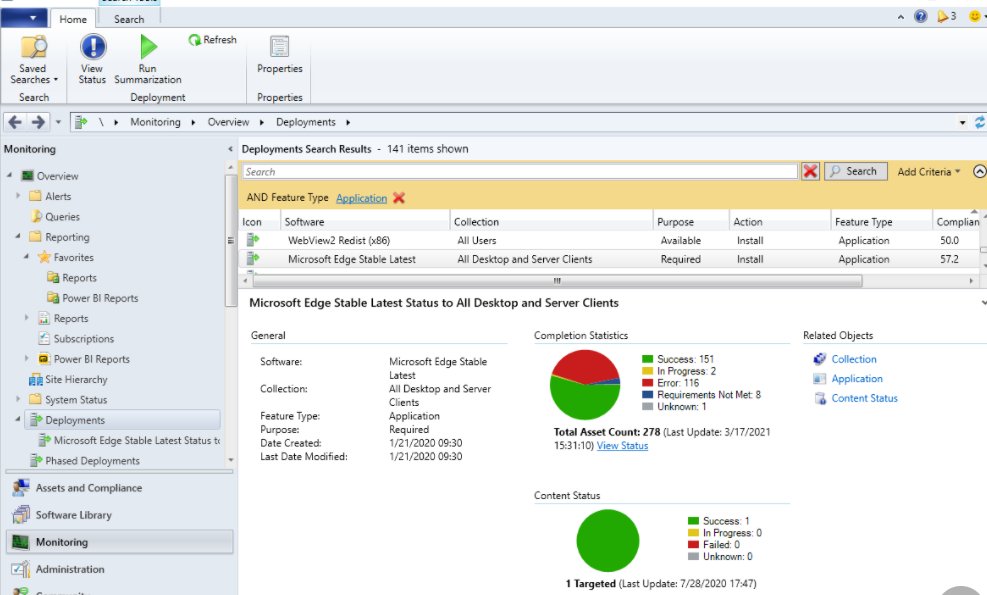
Task: Select the WebView2 Redist (x86) row
Action: [609, 241]
